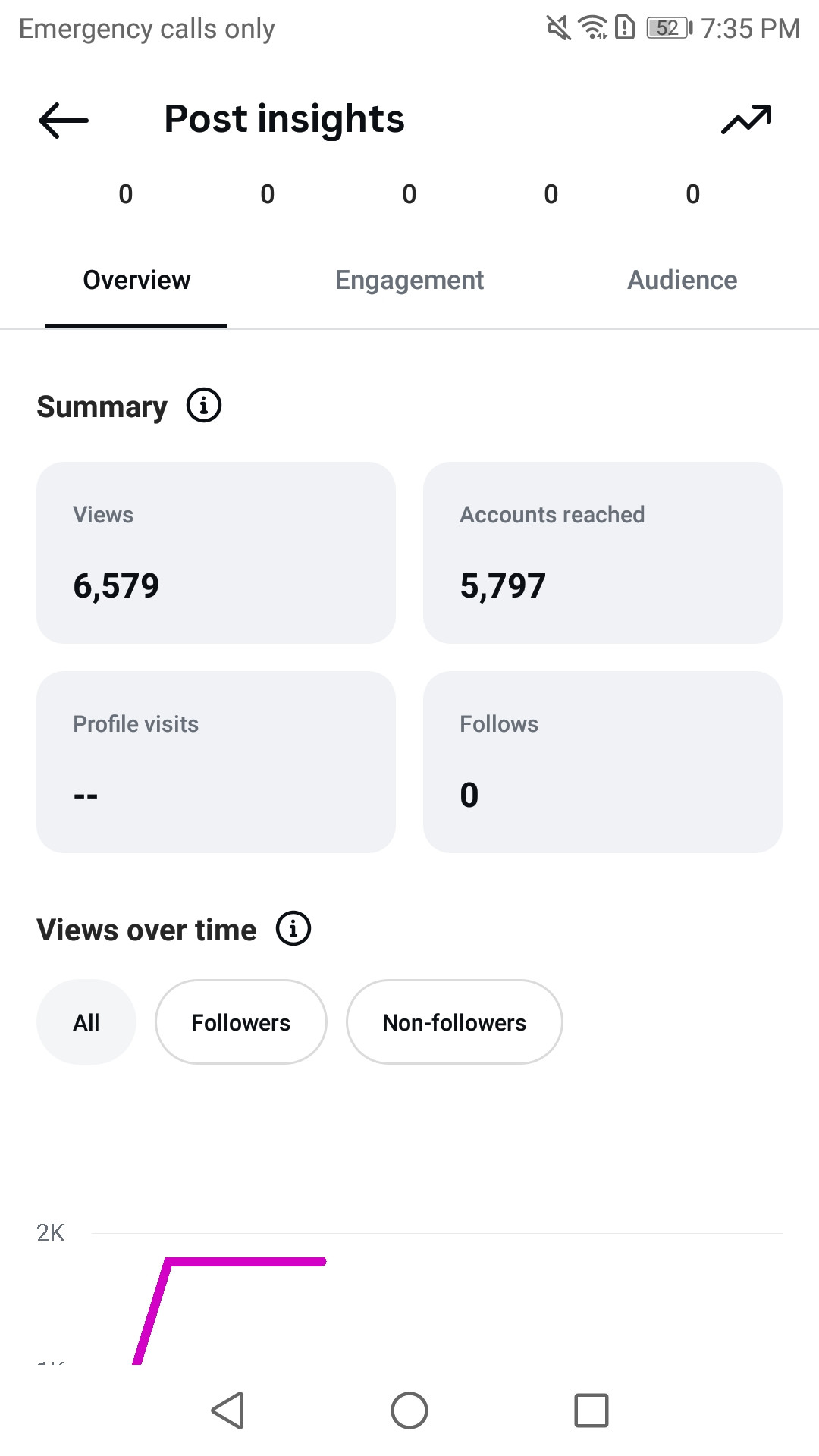Image resolution: width=819 pixels, height=1456 pixels.
Task: Tap the back arrow icon
Action: tap(64, 120)
